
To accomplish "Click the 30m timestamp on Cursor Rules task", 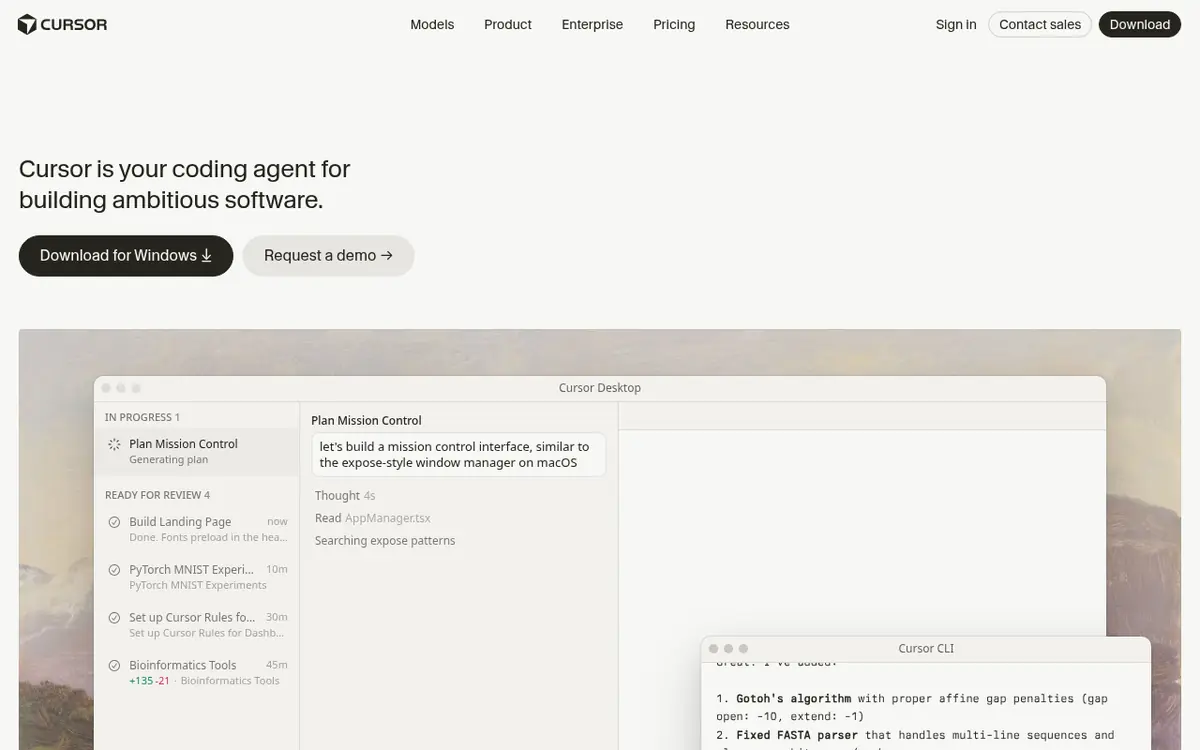I will [277, 618].
